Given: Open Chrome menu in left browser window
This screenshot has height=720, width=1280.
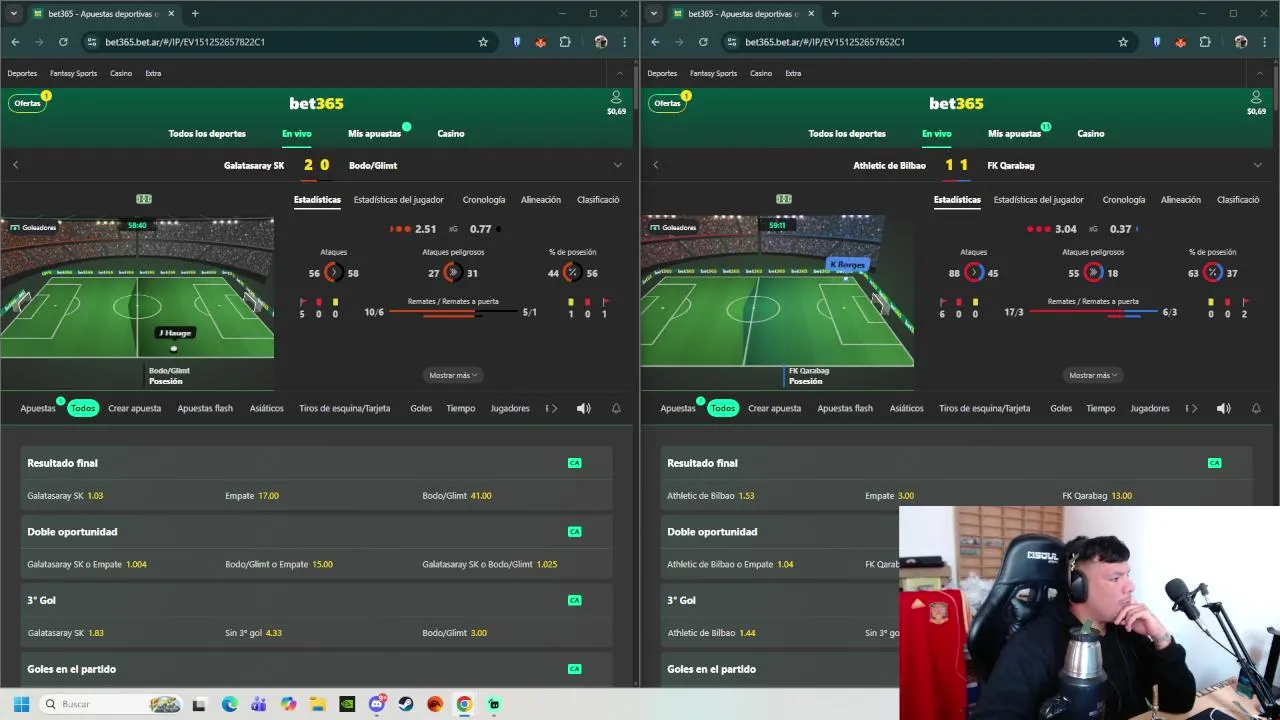Looking at the screenshot, I should click(624, 42).
